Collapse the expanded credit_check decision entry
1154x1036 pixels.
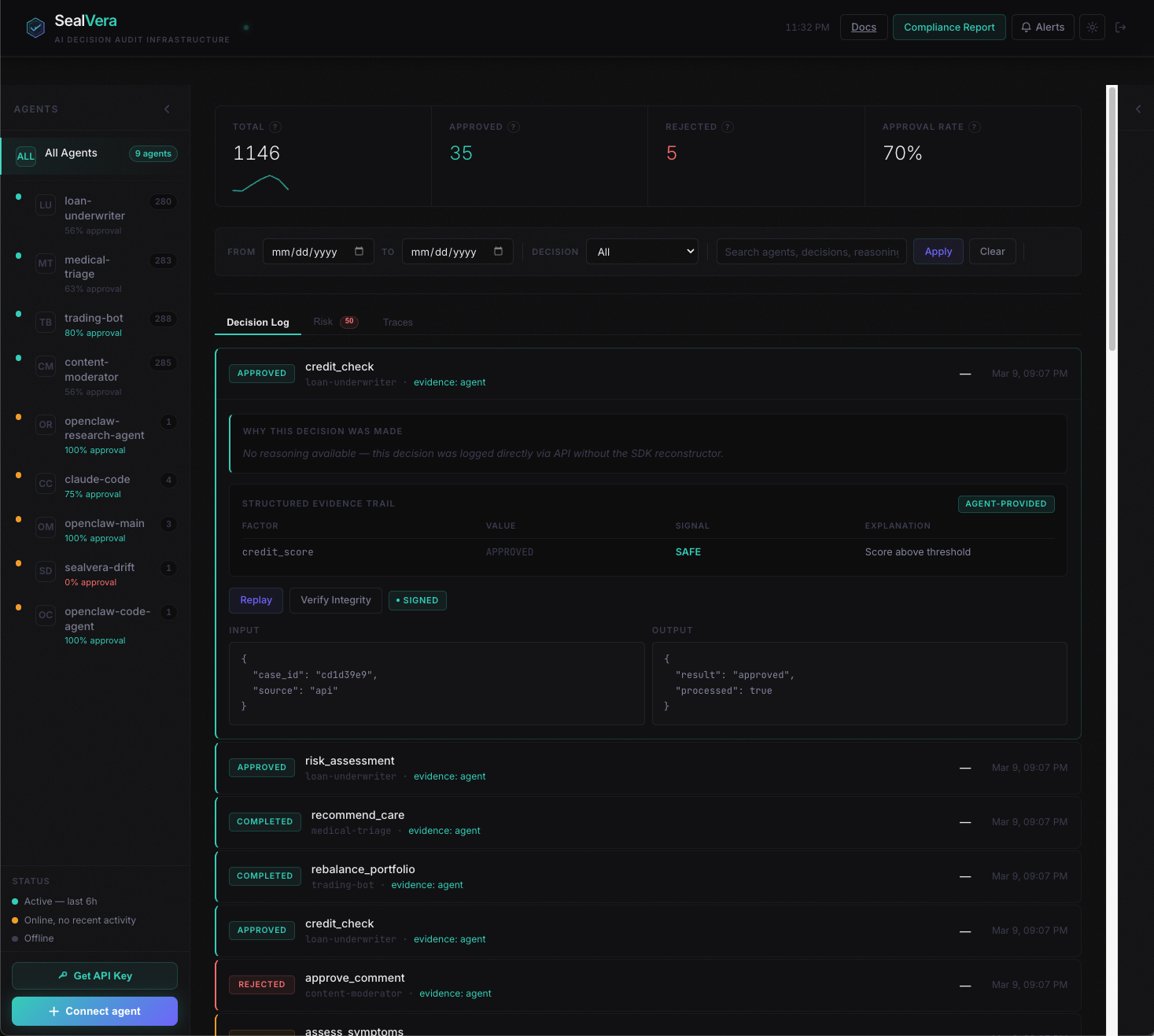pyautogui.click(x=964, y=374)
